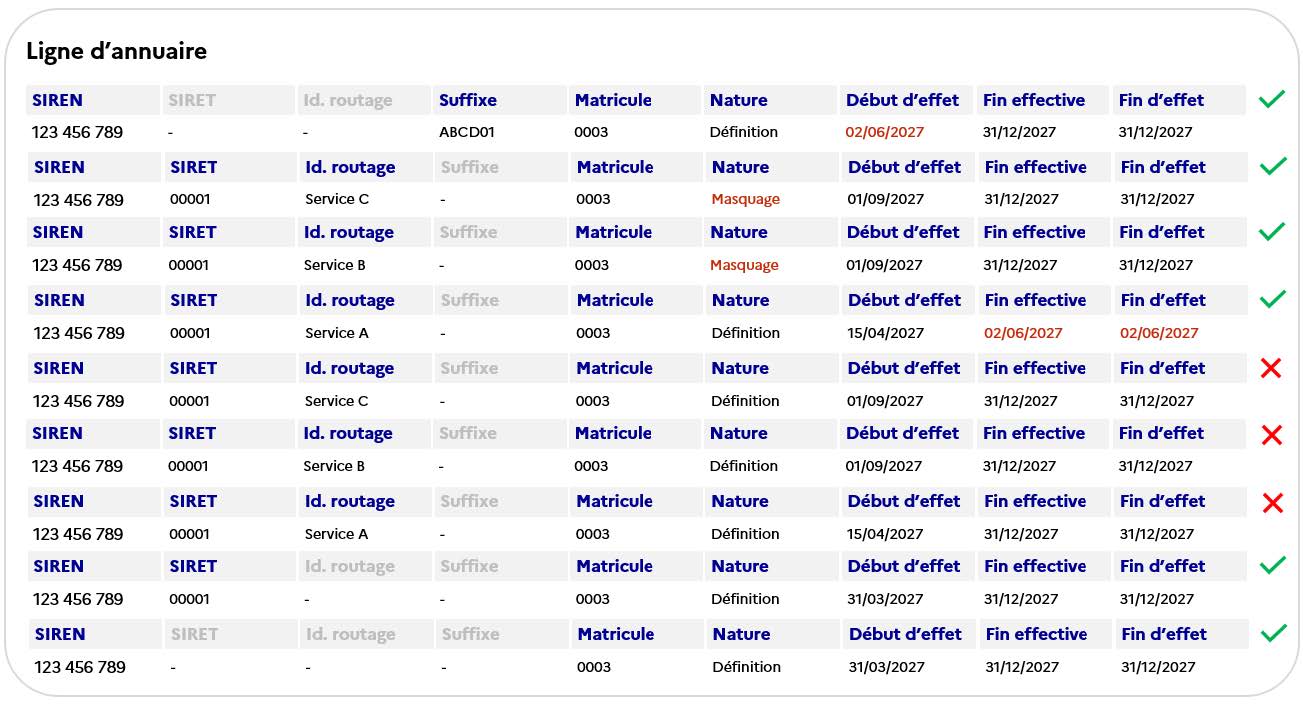
Task: Click the green checkmark on the last directory row
Action: 1273,633
